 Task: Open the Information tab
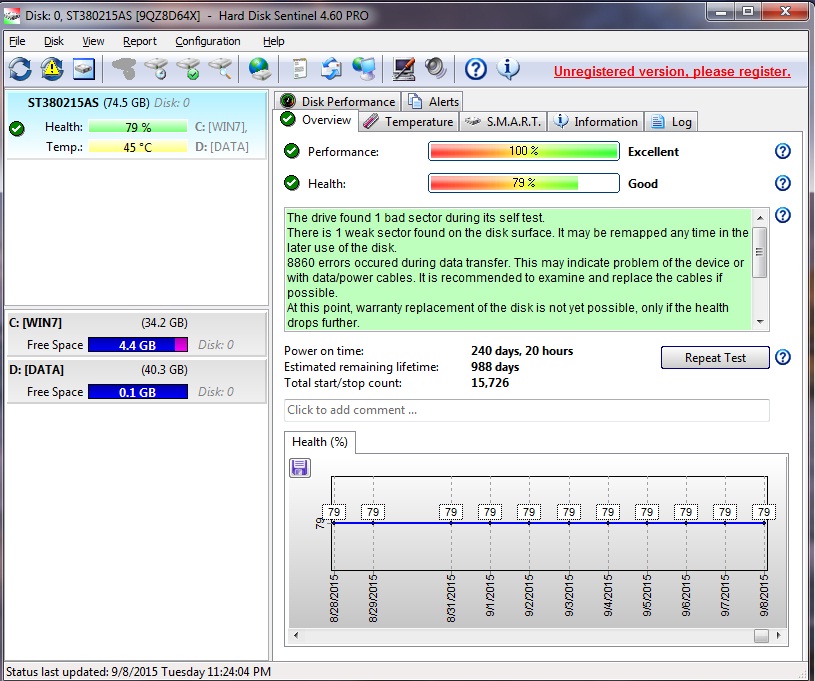pos(596,122)
